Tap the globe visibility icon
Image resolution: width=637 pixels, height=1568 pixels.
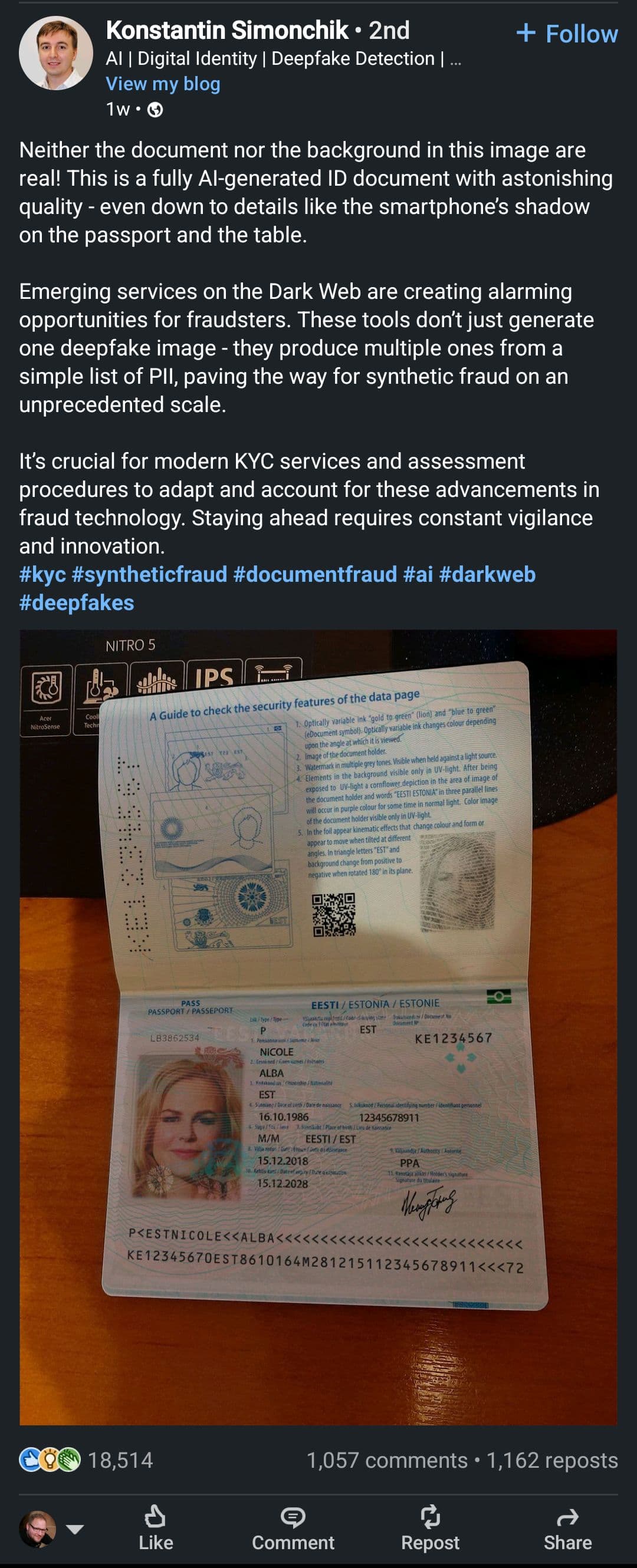tap(155, 110)
